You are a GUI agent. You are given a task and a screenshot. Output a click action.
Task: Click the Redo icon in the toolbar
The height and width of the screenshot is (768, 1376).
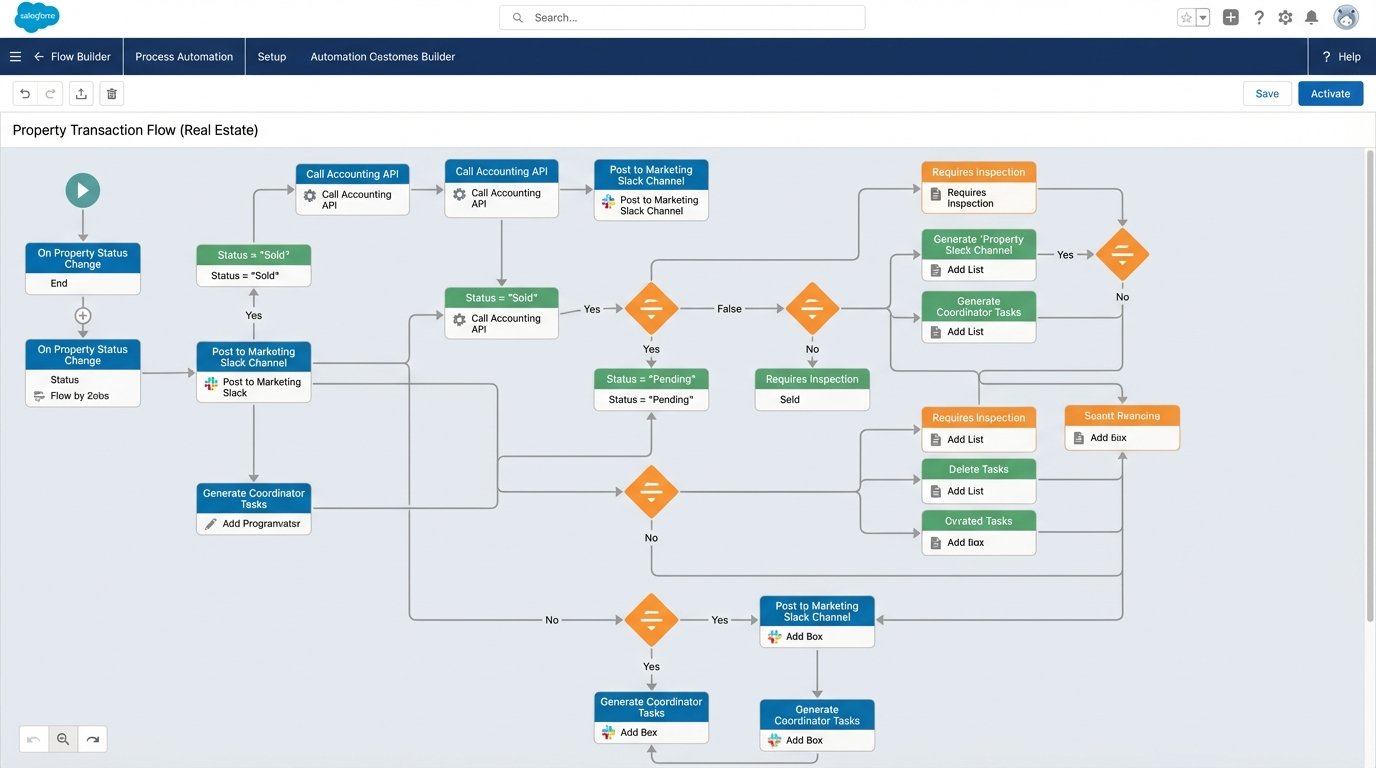48,92
